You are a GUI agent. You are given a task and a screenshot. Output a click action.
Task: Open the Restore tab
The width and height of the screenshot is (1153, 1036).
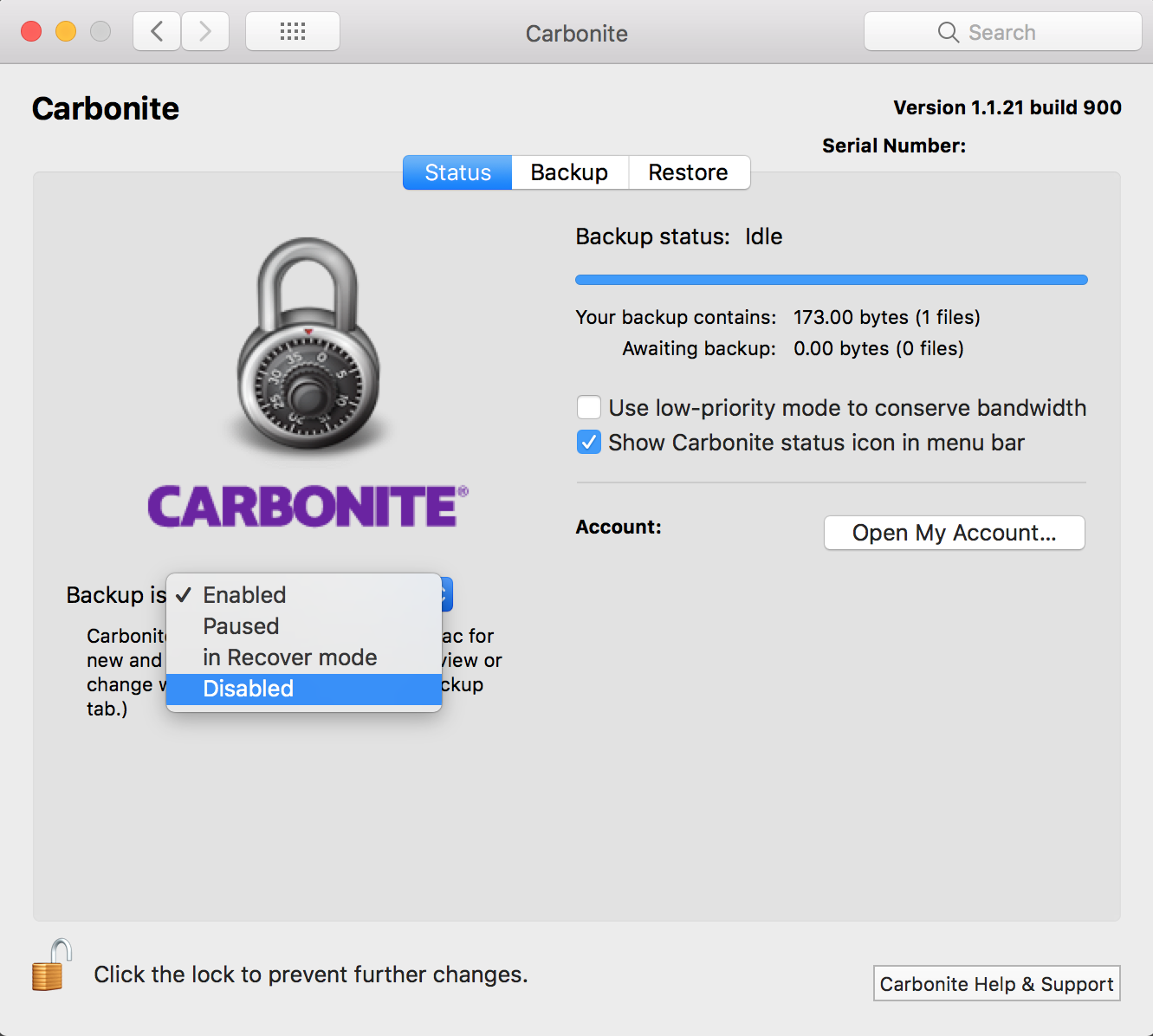[688, 172]
